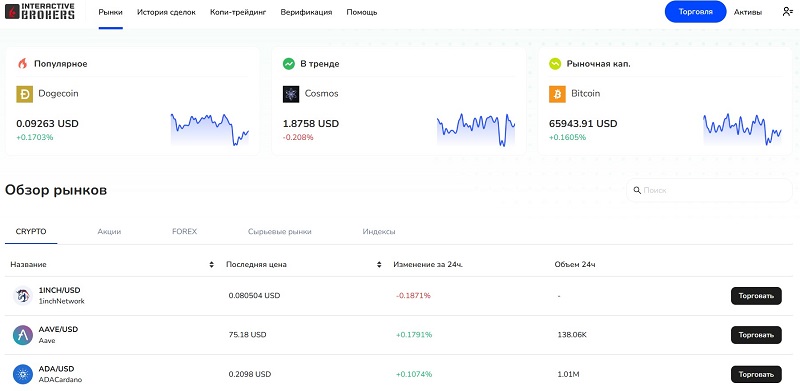The width and height of the screenshot is (800, 391).
Task: Click the 0.080504 USD price cell
Action: click(x=254, y=296)
